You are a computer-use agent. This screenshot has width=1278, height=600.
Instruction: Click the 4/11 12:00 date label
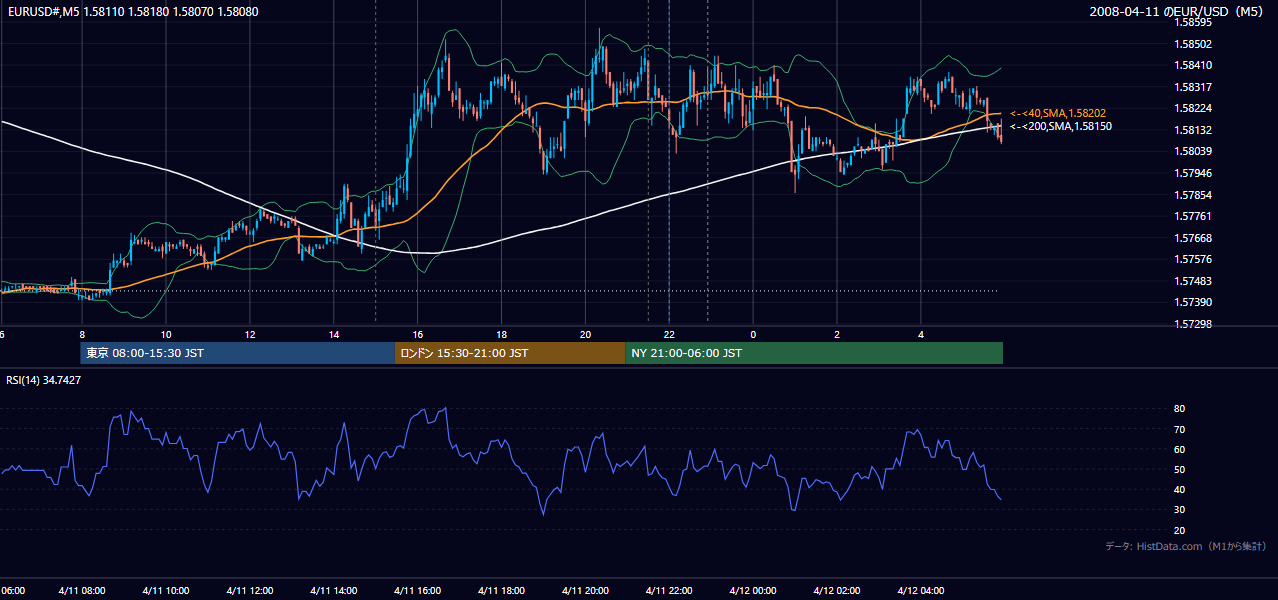pos(250,591)
